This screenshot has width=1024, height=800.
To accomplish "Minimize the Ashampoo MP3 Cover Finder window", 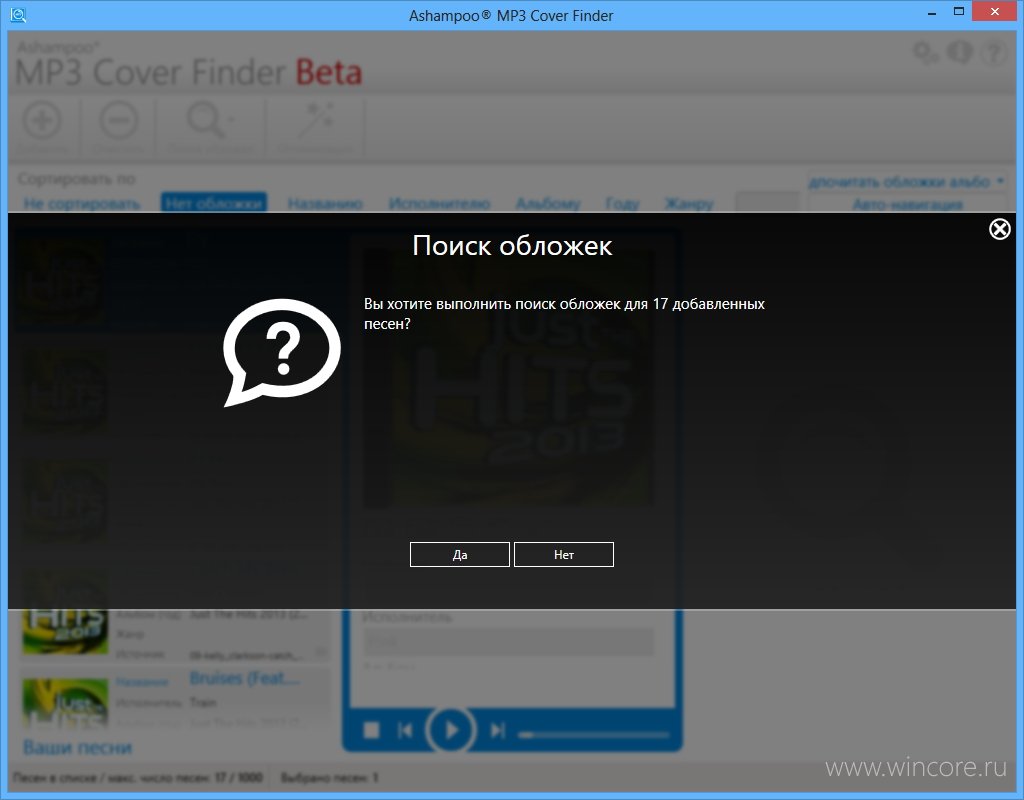I will coord(932,12).
